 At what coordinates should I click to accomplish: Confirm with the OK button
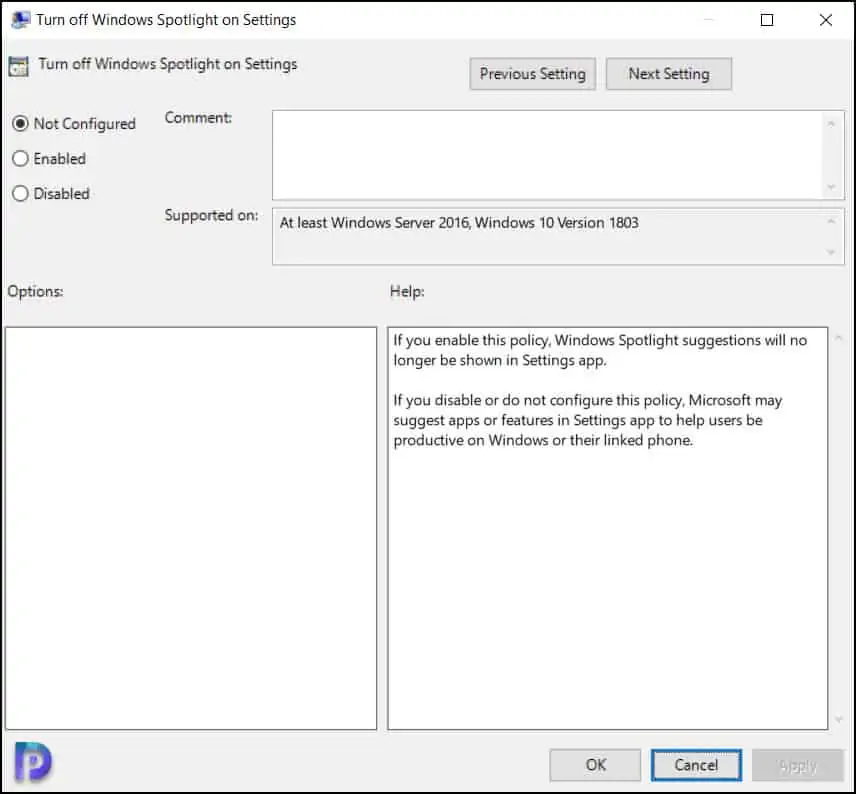(595, 765)
